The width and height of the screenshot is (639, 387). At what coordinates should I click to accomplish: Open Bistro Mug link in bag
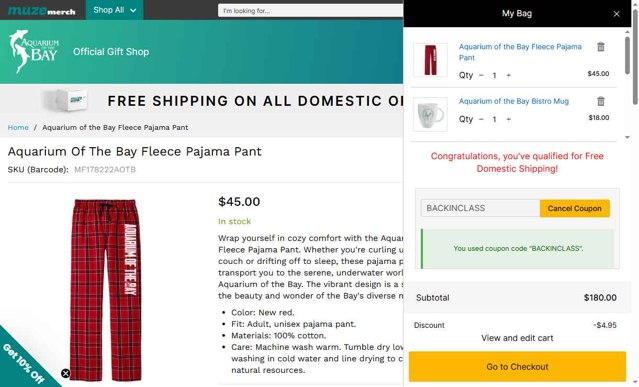coord(514,101)
